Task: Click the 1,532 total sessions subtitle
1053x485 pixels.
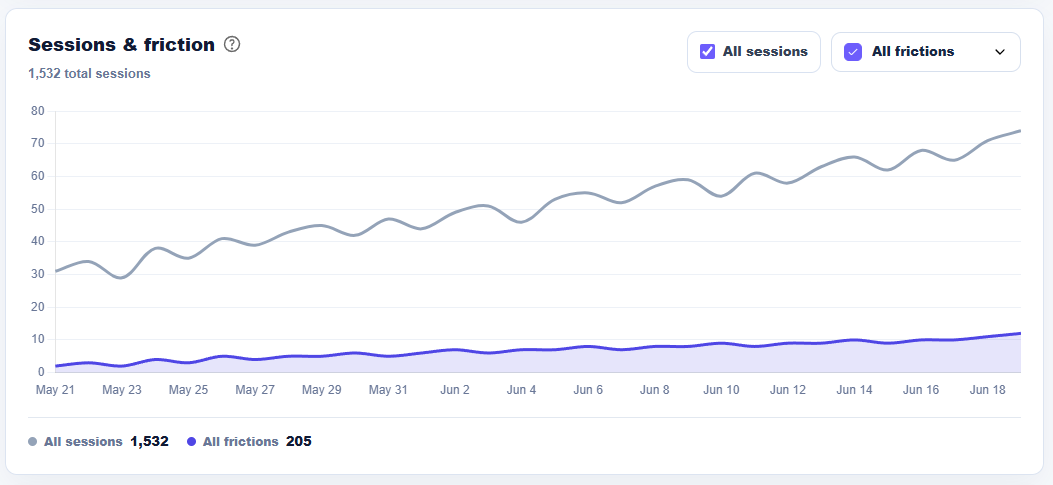Action: tap(89, 74)
